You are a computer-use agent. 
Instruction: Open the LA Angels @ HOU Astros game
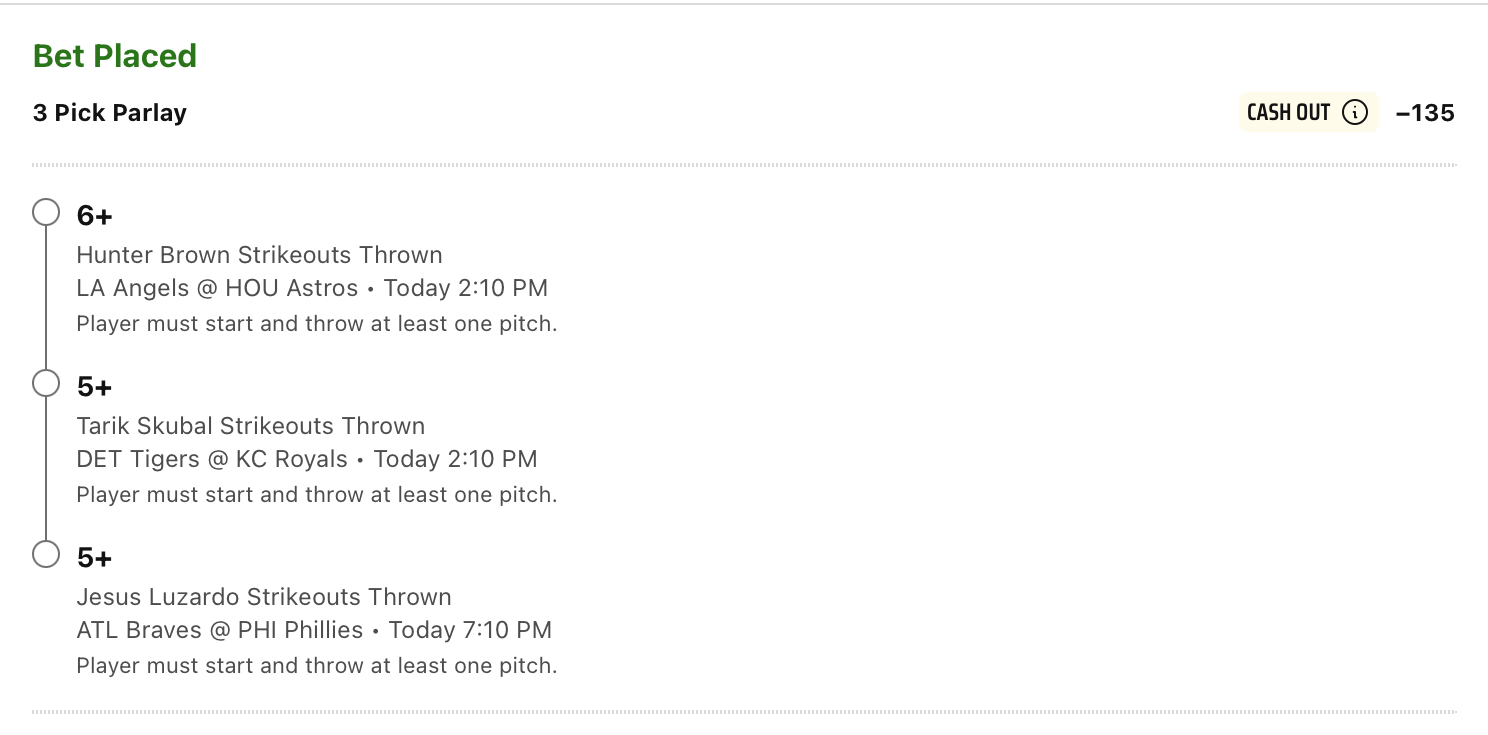tap(217, 288)
